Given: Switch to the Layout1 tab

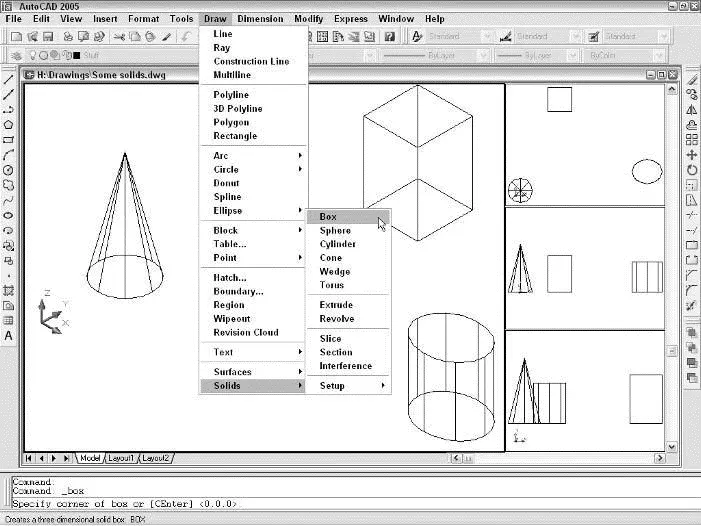Looking at the screenshot, I should (x=121, y=458).
